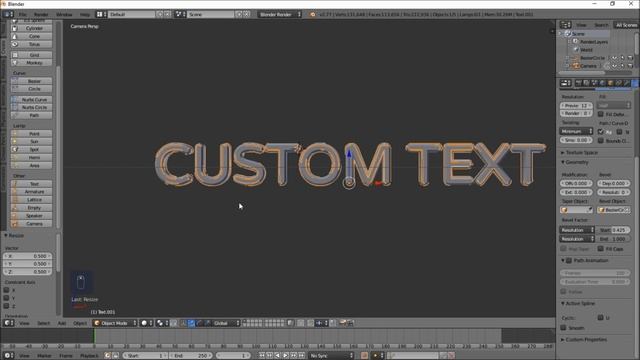Open the Global transform orientation dropdown
The width and height of the screenshot is (640, 360).
(226, 323)
